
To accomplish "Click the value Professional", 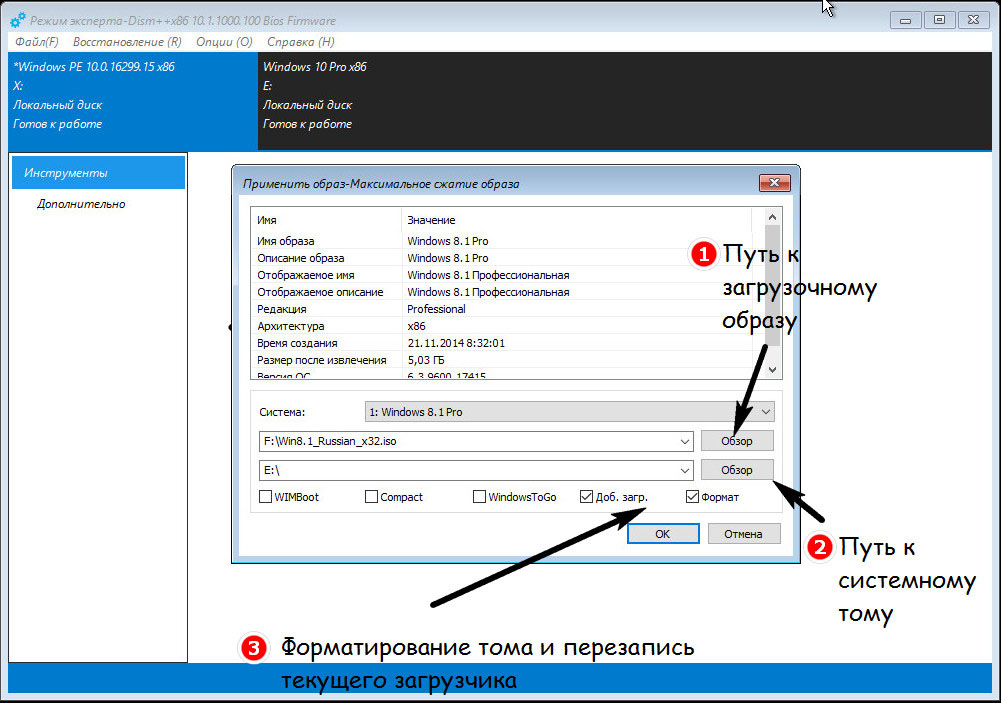I will pos(436,309).
